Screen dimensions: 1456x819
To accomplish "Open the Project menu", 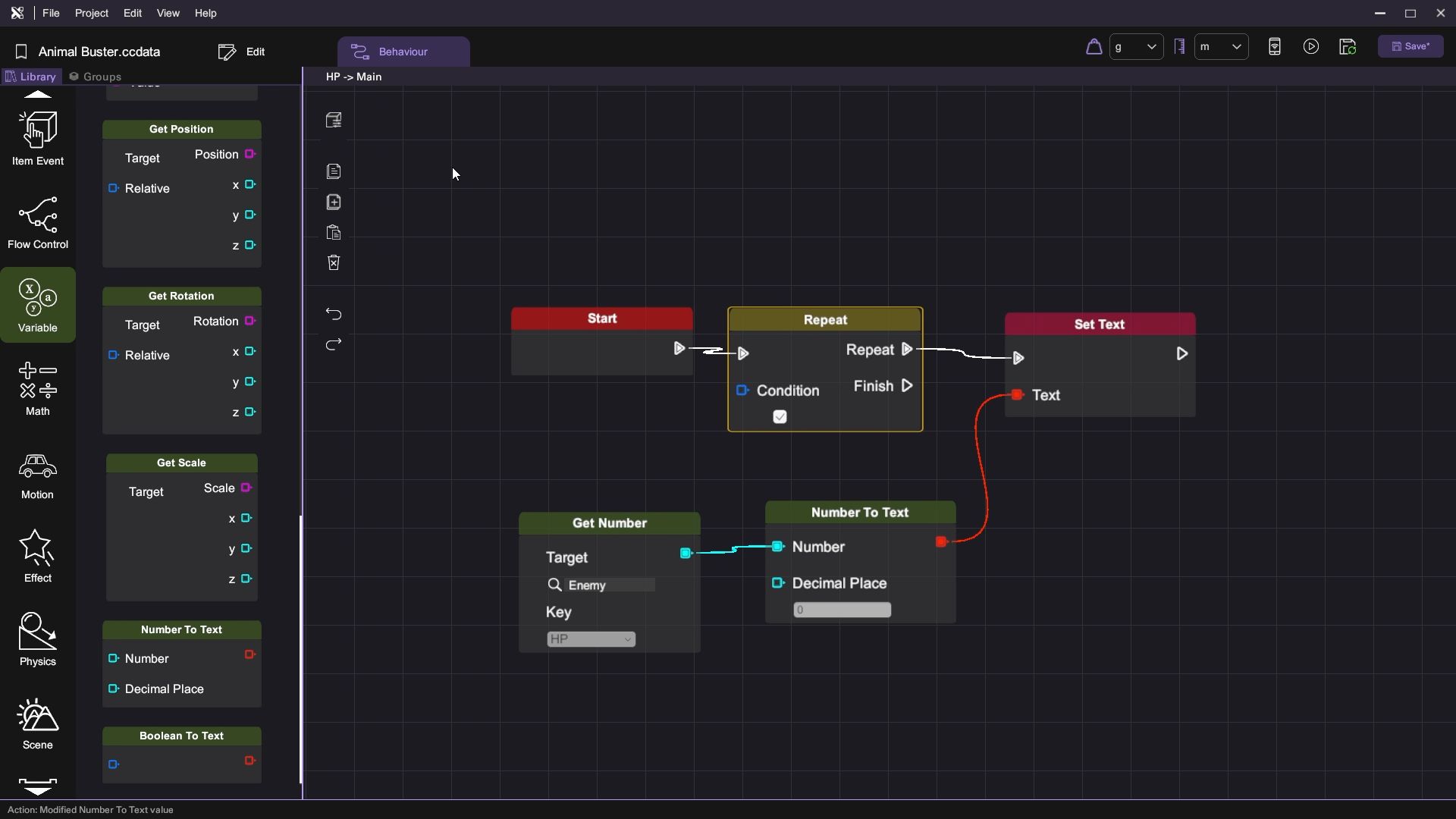I will (x=91, y=13).
